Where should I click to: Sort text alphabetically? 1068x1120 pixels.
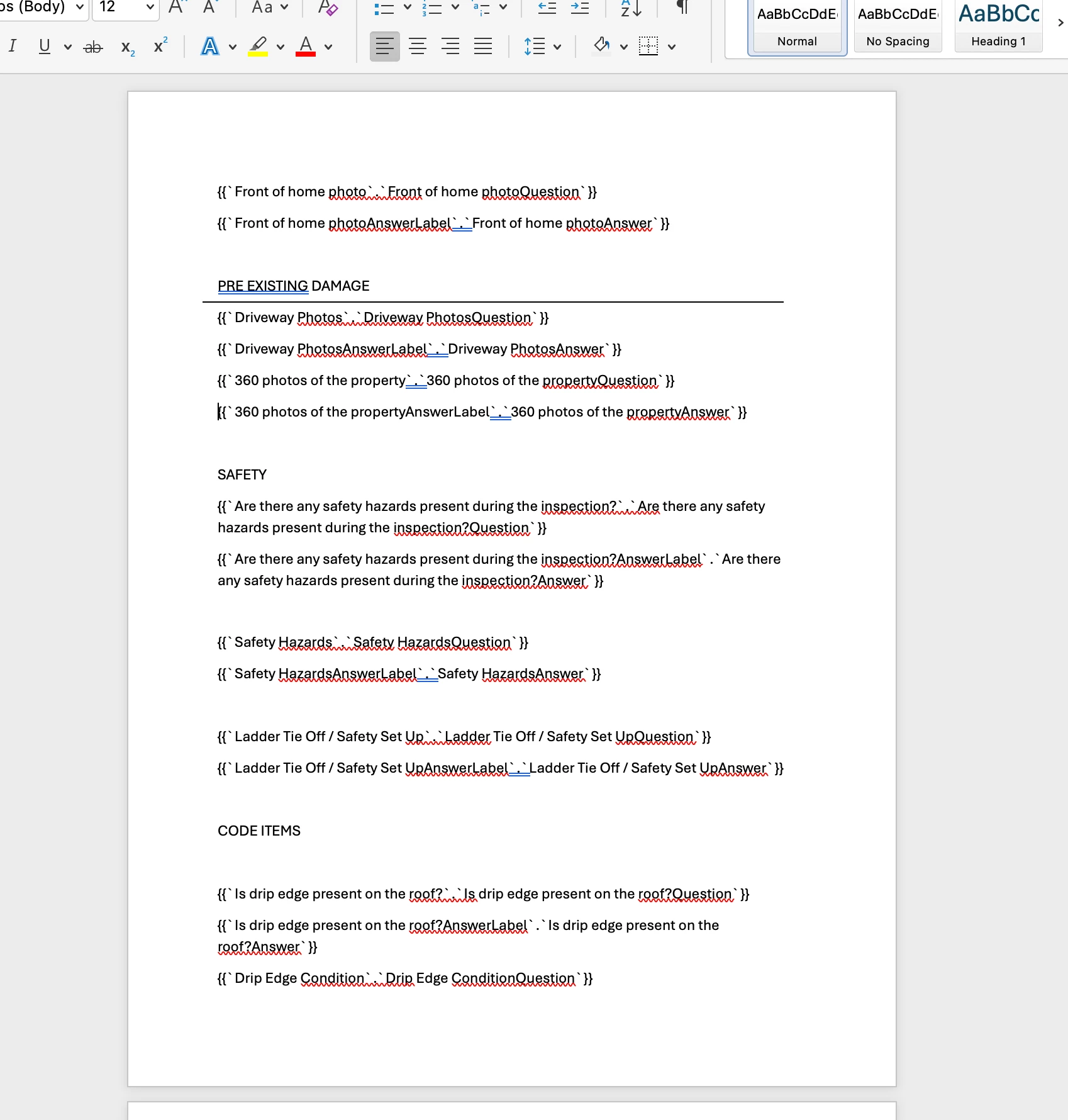[x=631, y=8]
